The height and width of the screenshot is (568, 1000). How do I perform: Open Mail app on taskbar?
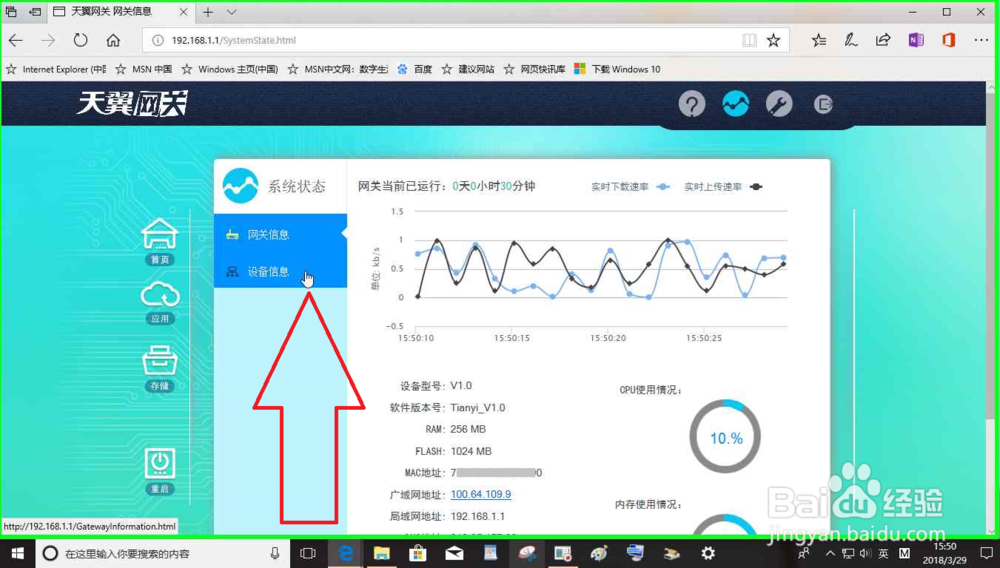coord(454,553)
